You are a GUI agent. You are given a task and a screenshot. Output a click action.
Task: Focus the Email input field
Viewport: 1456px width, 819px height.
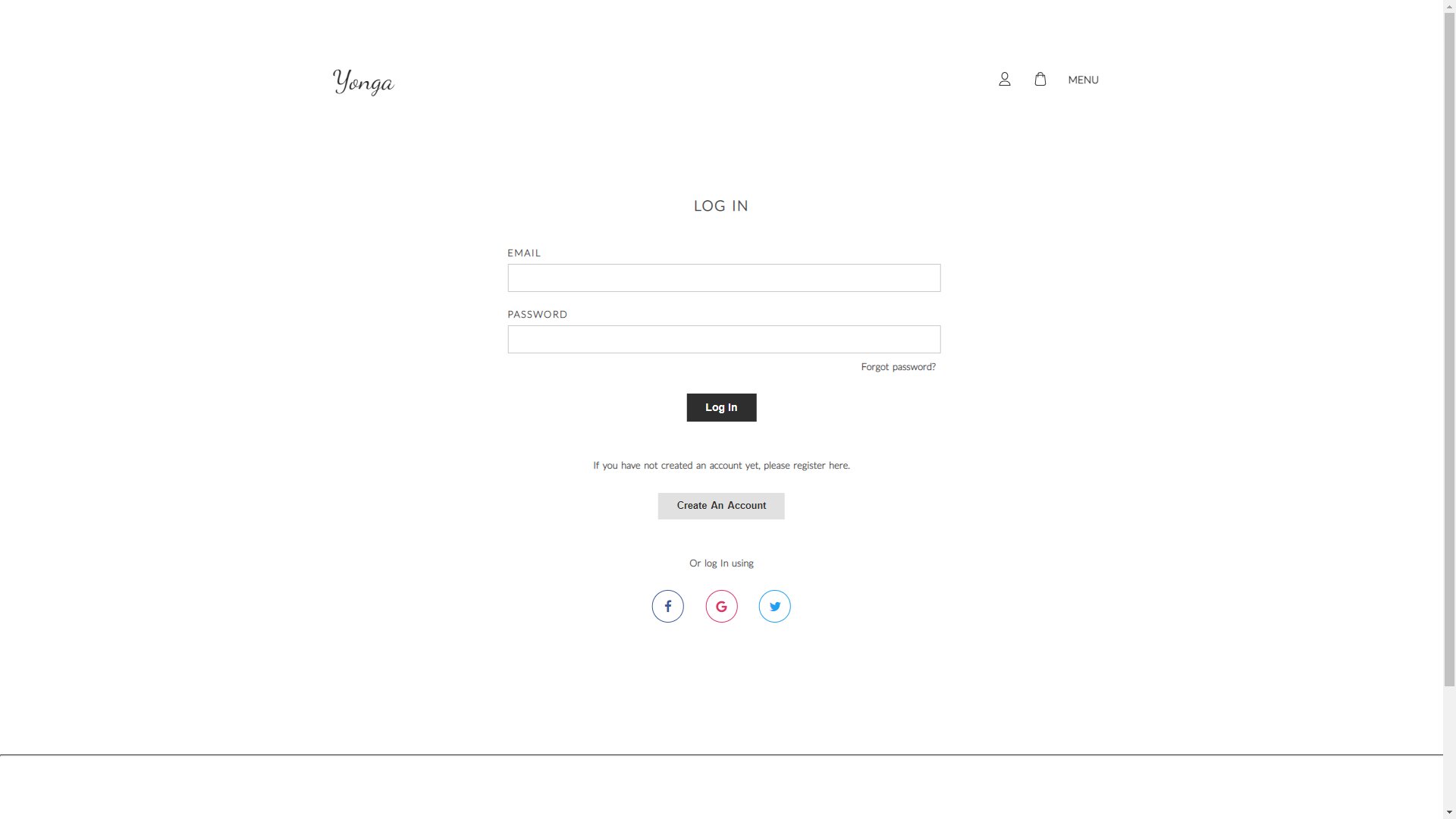coord(724,278)
